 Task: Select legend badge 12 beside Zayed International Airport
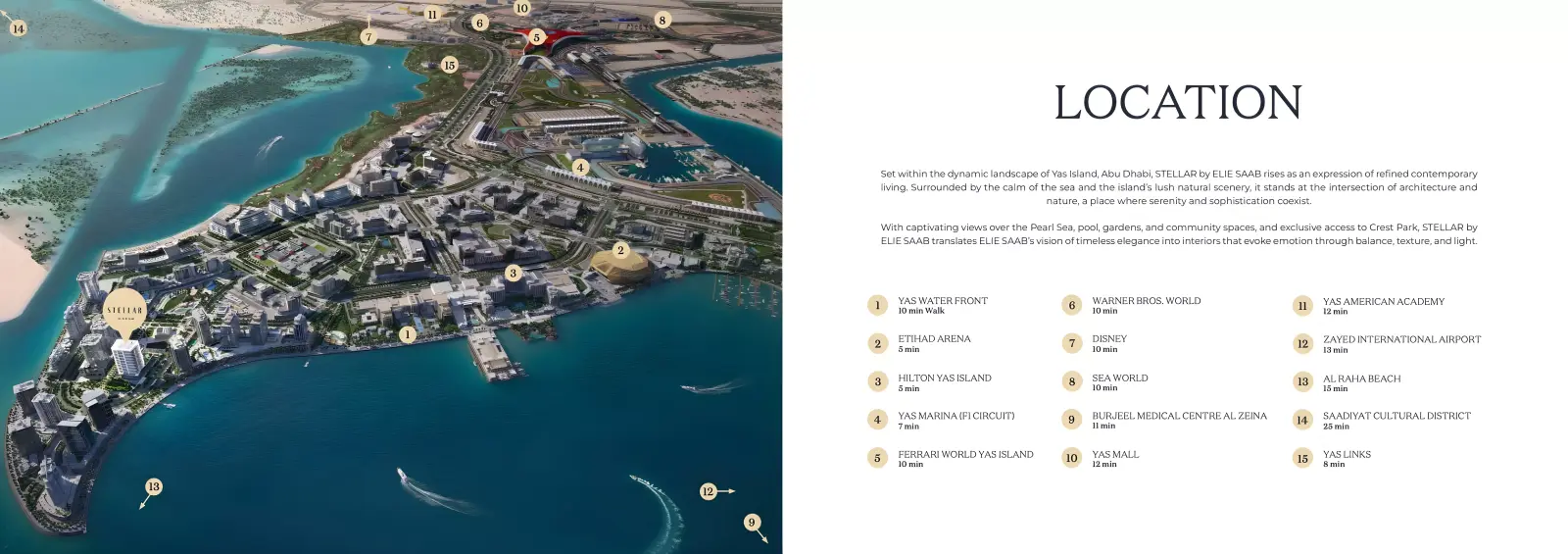[1302, 344]
